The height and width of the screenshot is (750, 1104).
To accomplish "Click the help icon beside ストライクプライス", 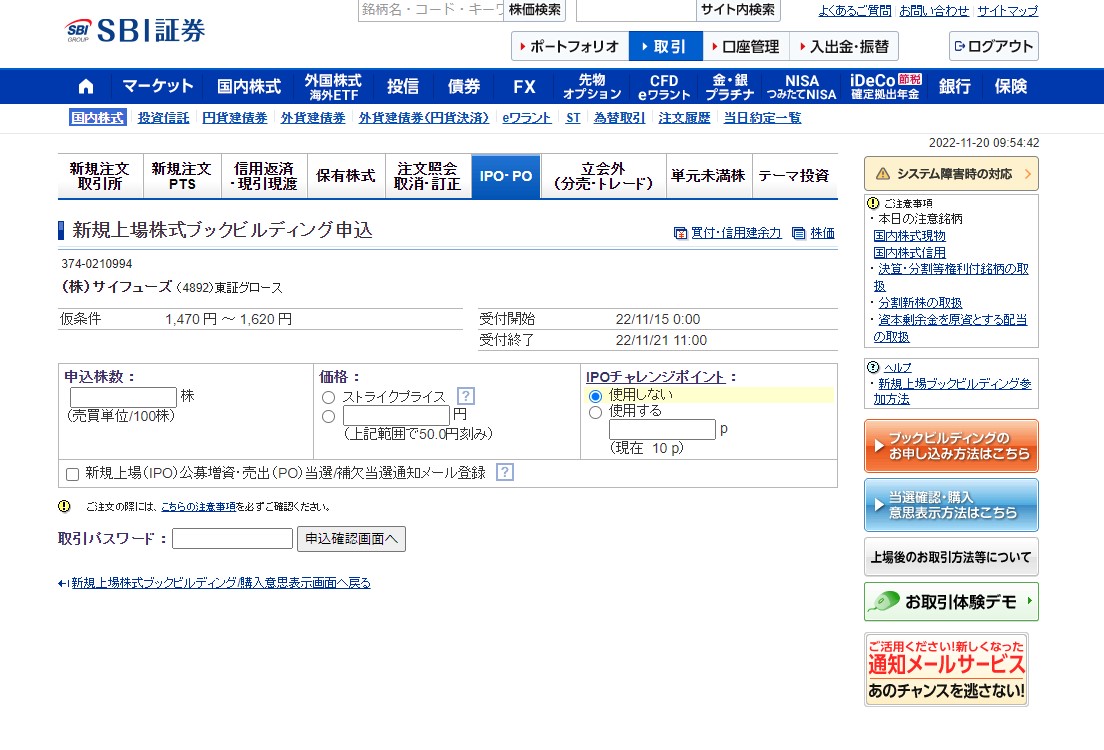I will [x=466, y=396].
